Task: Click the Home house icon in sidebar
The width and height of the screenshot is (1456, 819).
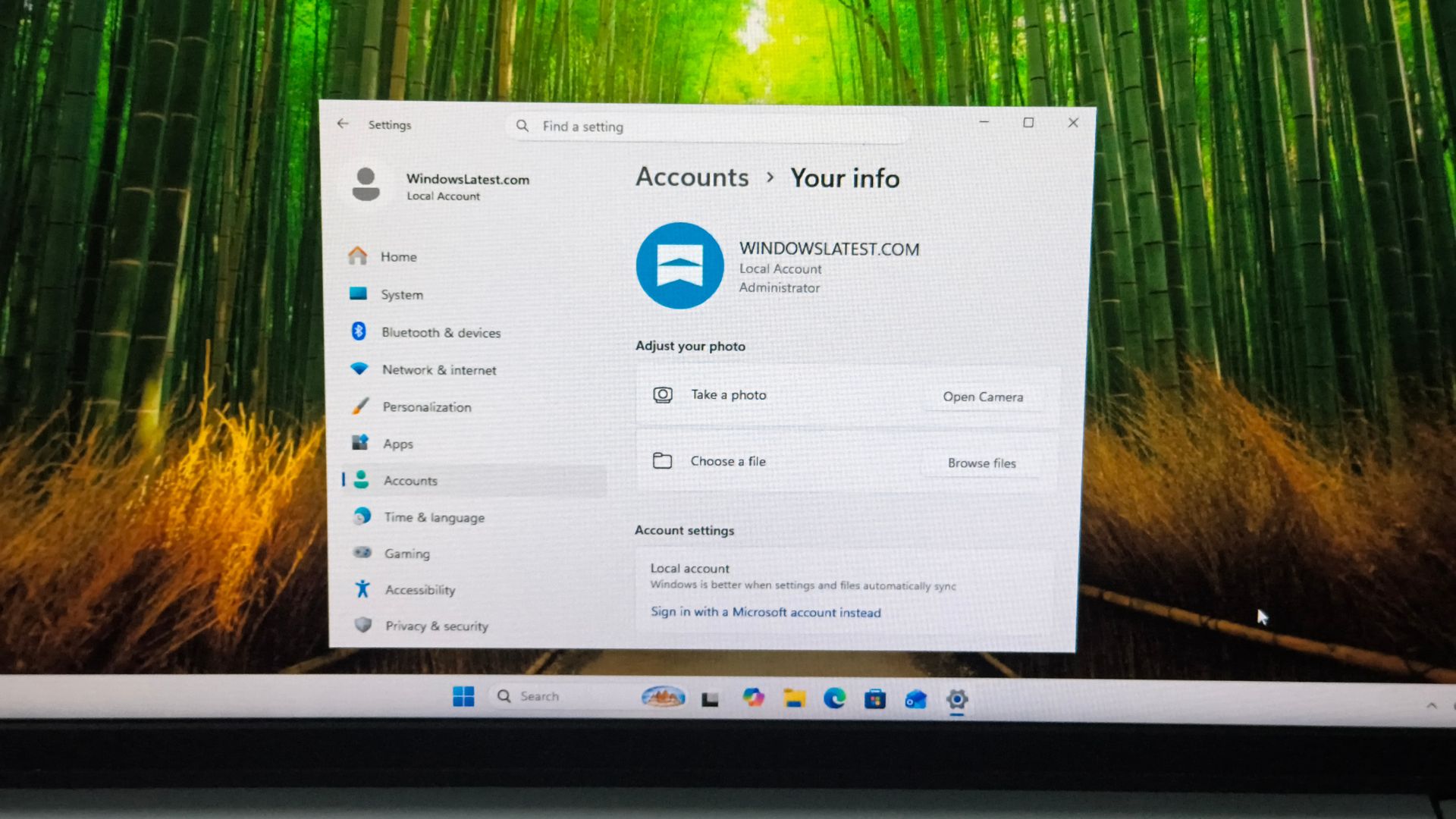Action: [x=358, y=256]
